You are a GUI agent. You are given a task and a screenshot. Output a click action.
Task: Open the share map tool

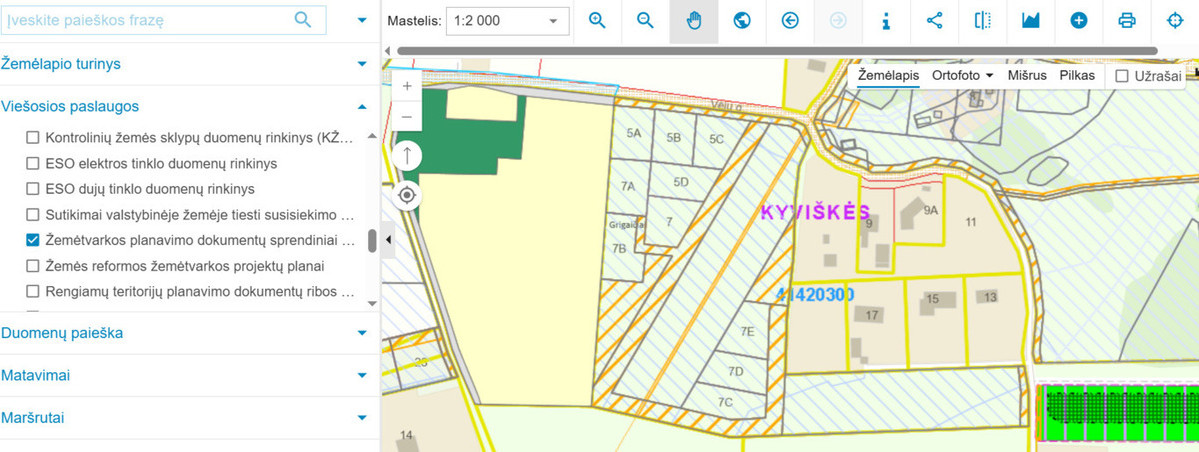[934, 21]
